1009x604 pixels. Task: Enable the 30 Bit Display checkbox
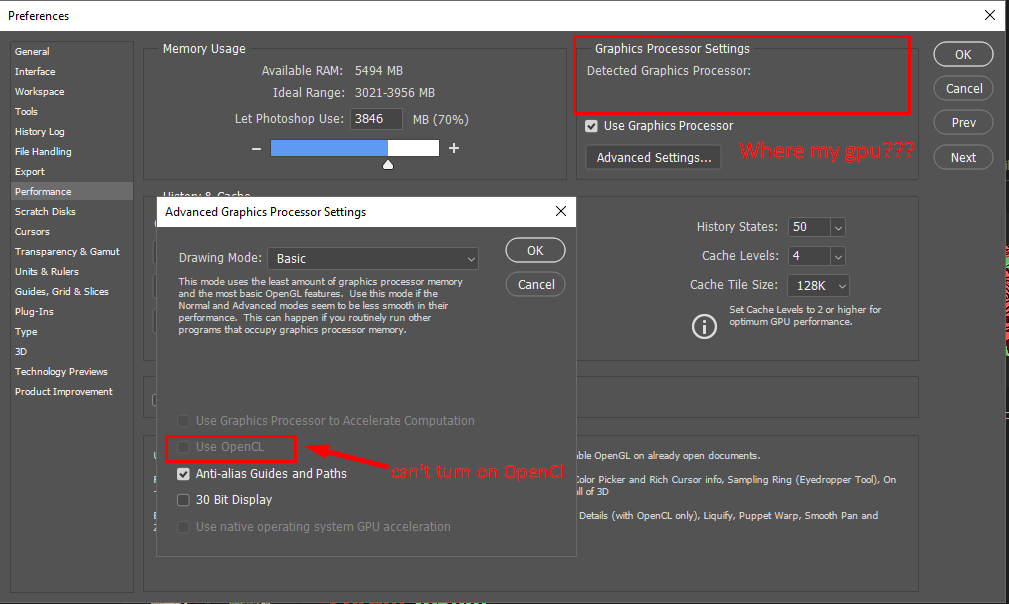(x=183, y=499)
